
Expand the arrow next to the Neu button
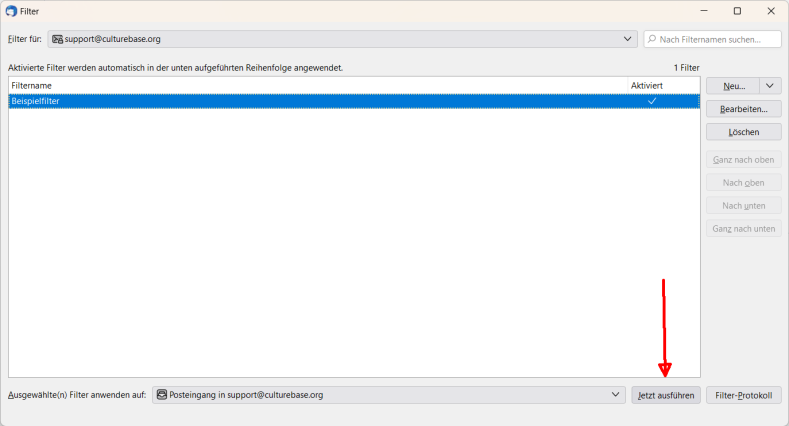click(x=770, y=86)
